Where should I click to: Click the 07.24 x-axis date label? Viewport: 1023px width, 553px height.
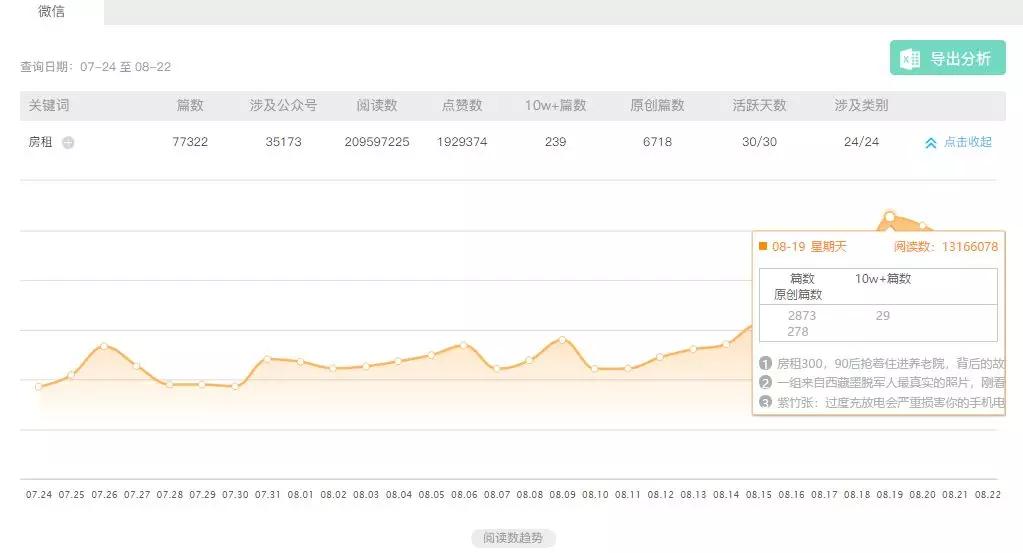pyautogui.click(x=38, y=494)
